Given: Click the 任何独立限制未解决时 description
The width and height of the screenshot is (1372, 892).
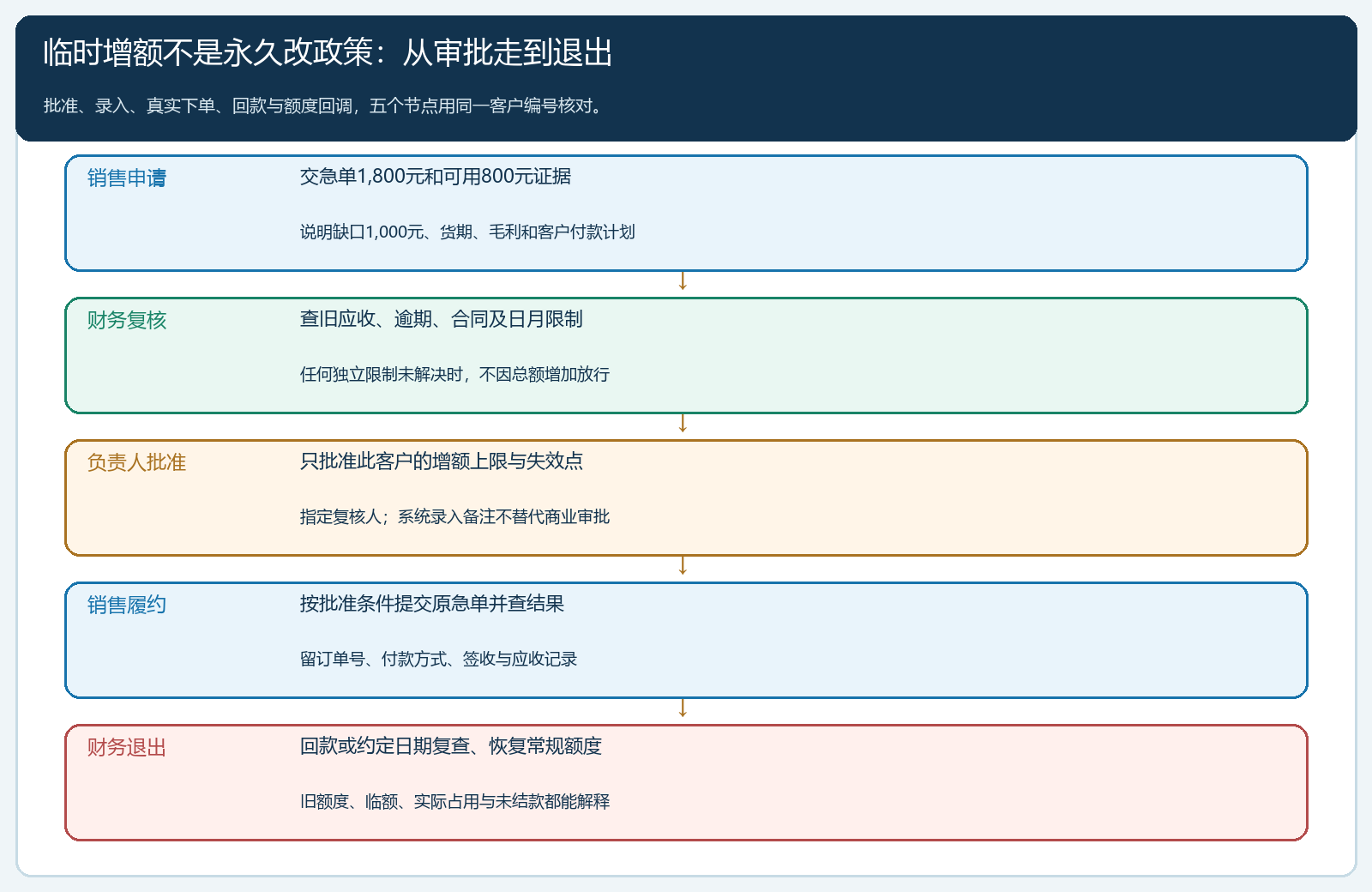Looking at the screenshot, I should 454,374.
